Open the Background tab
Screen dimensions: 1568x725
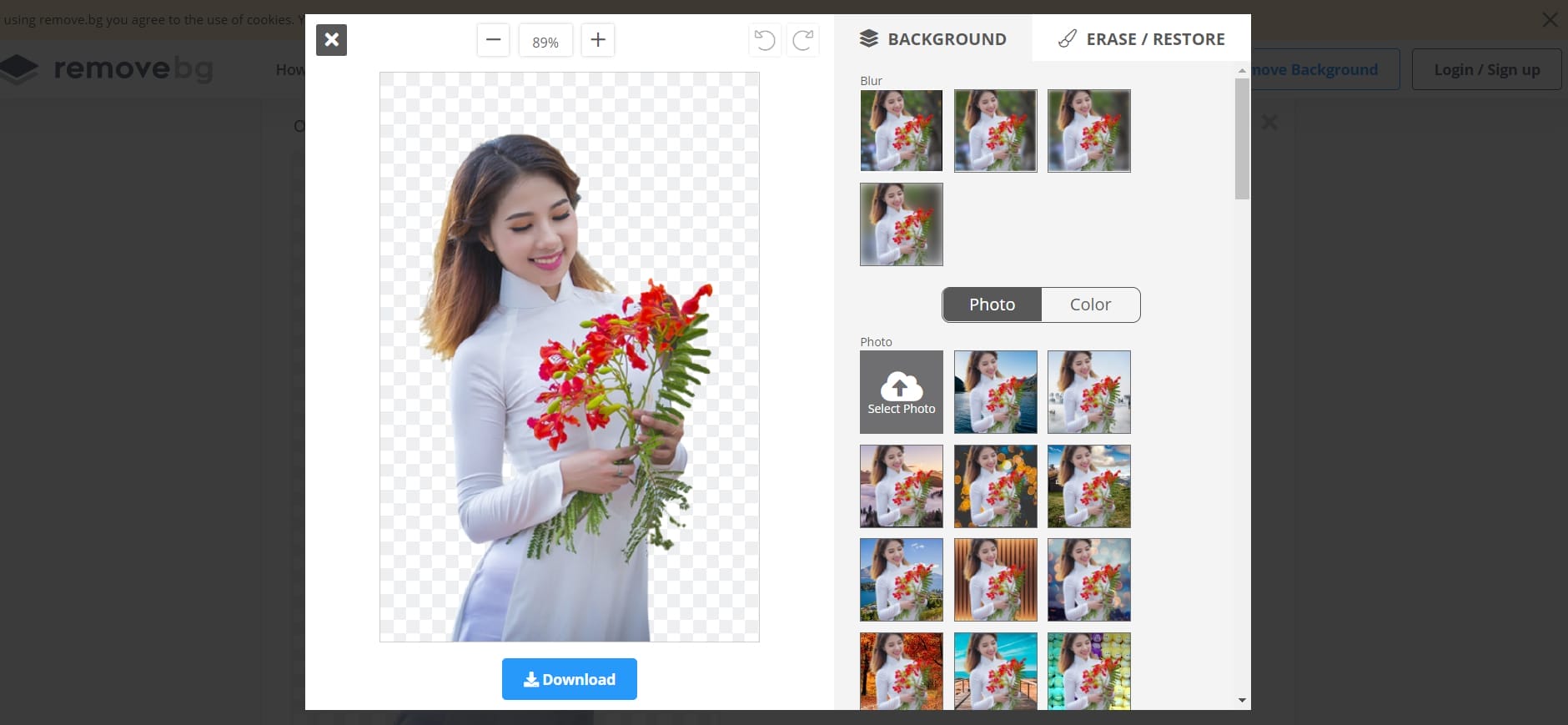pyautogui.click(x=932, y=39)
